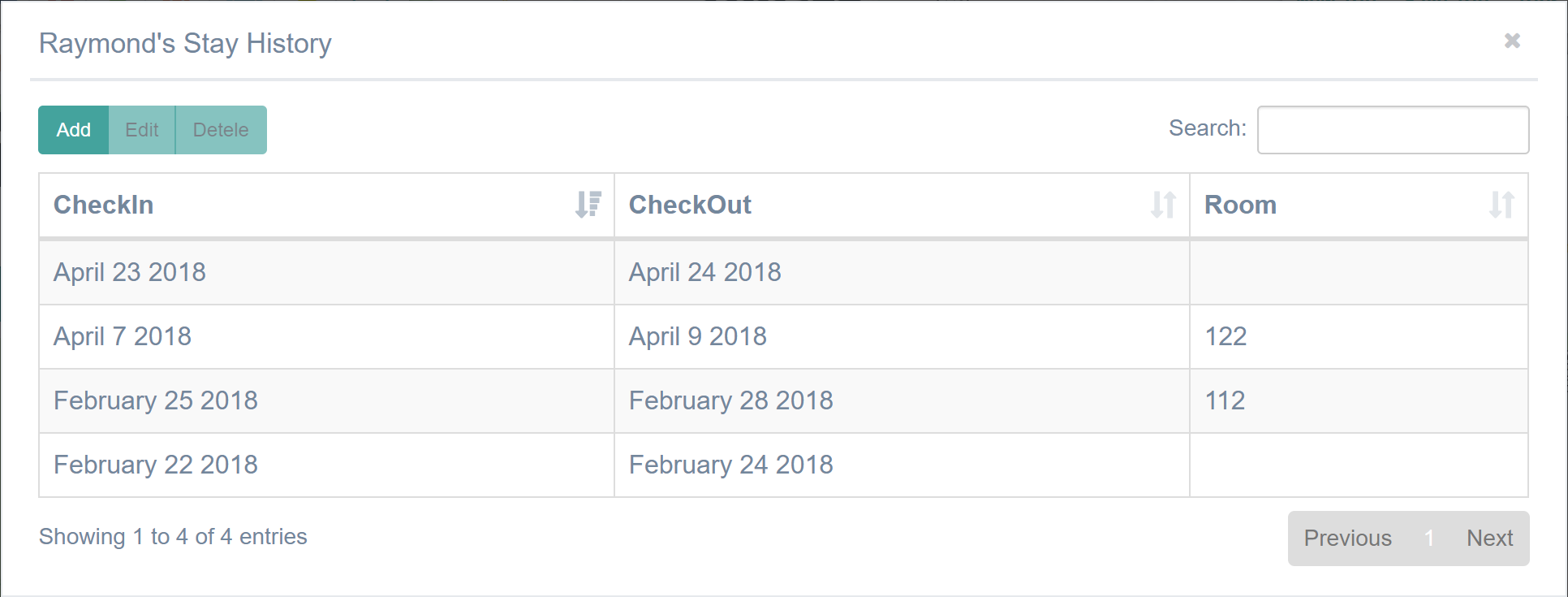Sort by Room column icon
This screenshot has width=1568, height=597.
click(x=1501, y=205)
